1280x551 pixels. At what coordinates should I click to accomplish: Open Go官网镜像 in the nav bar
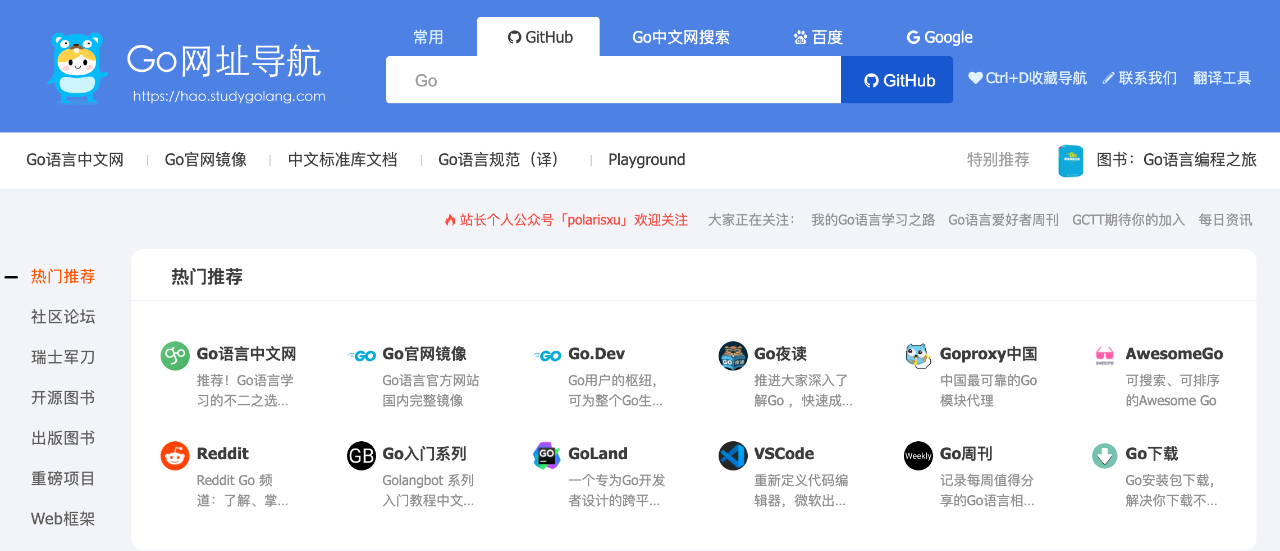point(206,160)
